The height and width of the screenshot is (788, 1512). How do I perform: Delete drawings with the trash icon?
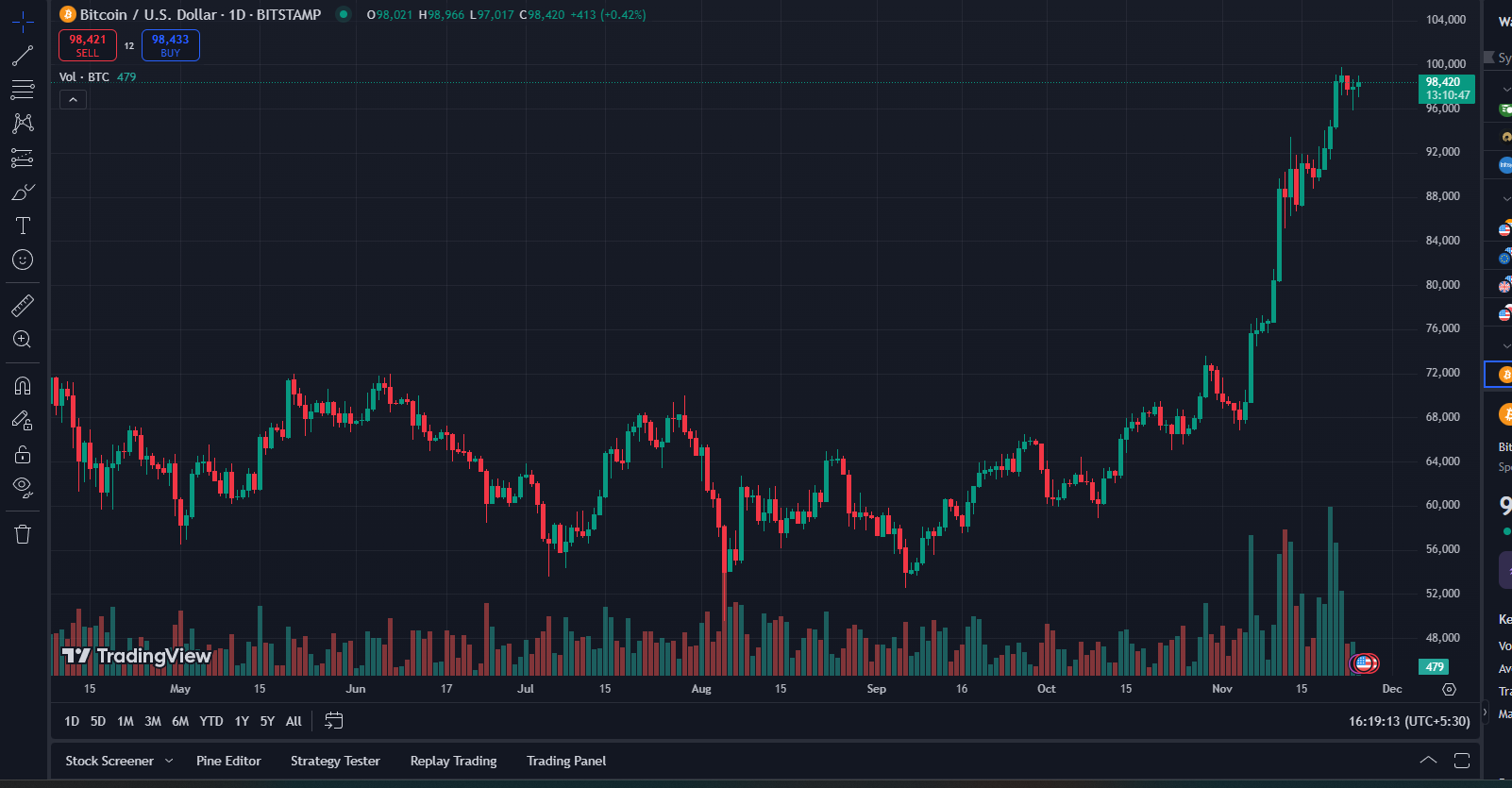pos(23,534)
